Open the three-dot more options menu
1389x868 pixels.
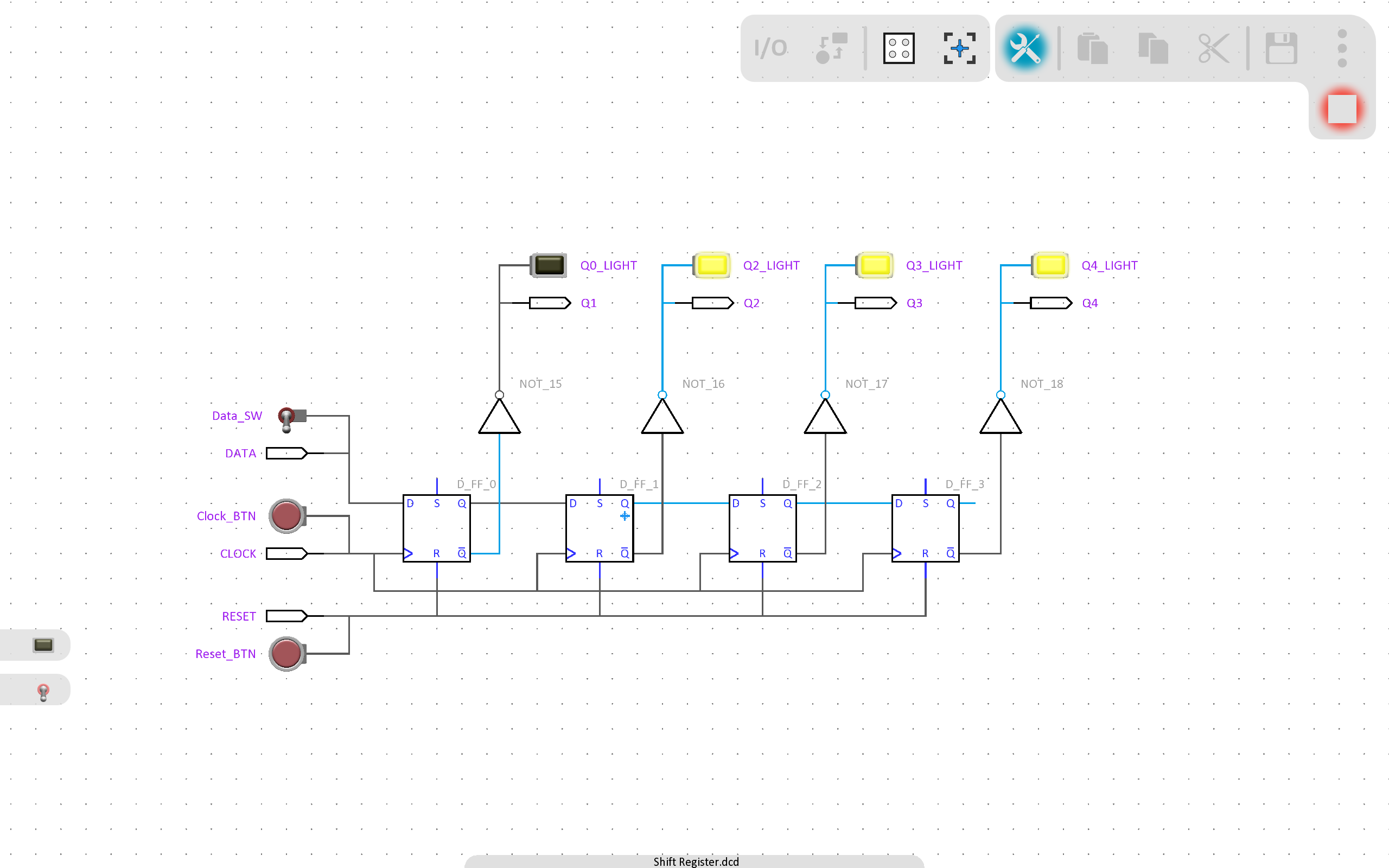pos(1341,48)
